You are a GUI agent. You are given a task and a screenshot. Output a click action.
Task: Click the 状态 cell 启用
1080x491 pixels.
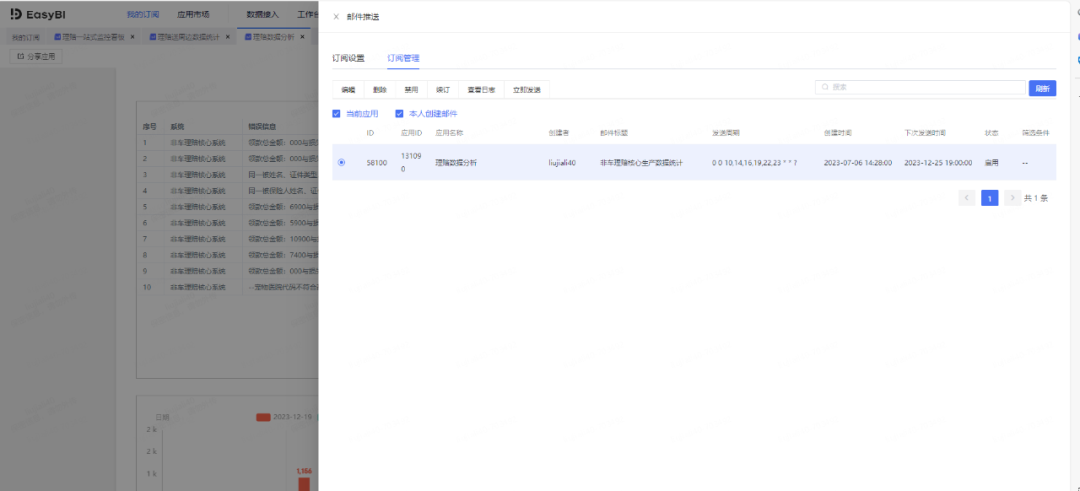click(991, 163)
